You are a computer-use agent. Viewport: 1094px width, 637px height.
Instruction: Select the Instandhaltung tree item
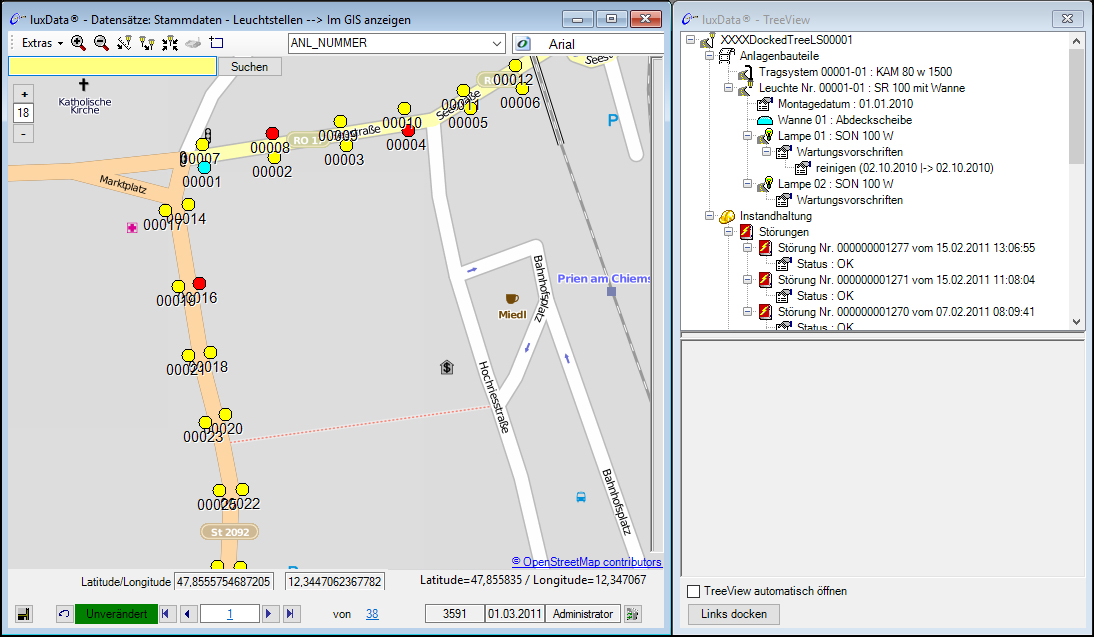775,216
